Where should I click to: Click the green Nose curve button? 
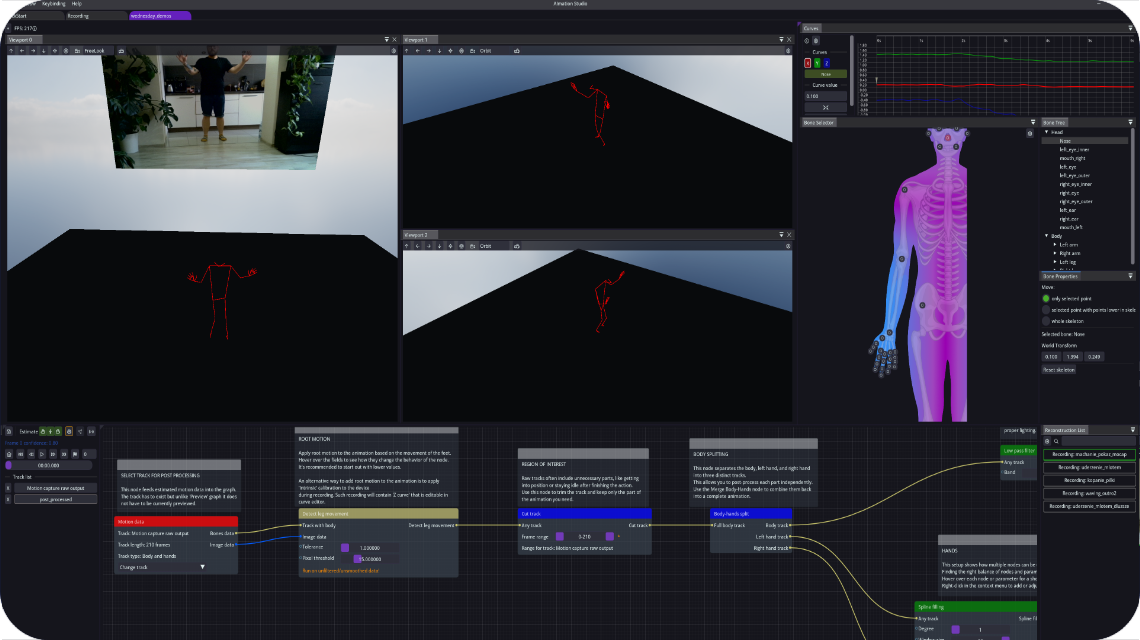tap(825, 74)
